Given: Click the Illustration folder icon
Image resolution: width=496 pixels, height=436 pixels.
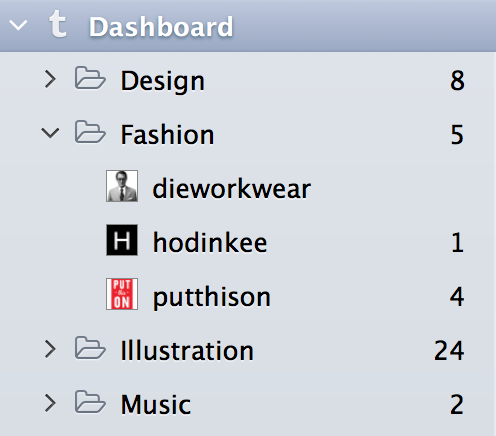Looking at the screenshot, I should pos(90,348).
